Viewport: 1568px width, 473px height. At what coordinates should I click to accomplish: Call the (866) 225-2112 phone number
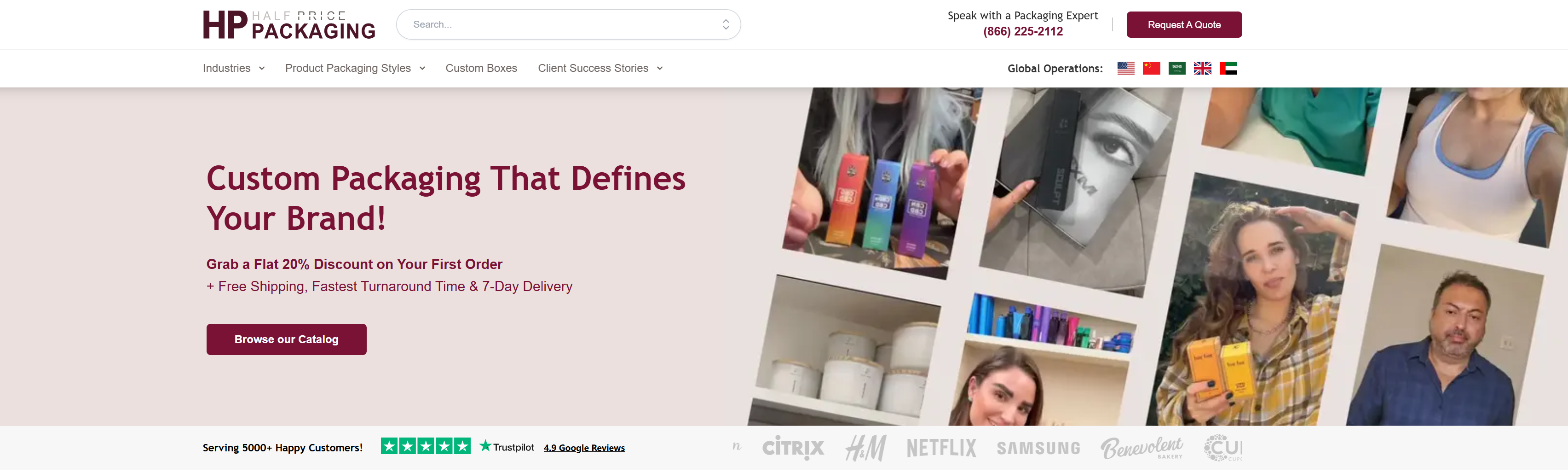[1023, 32]
